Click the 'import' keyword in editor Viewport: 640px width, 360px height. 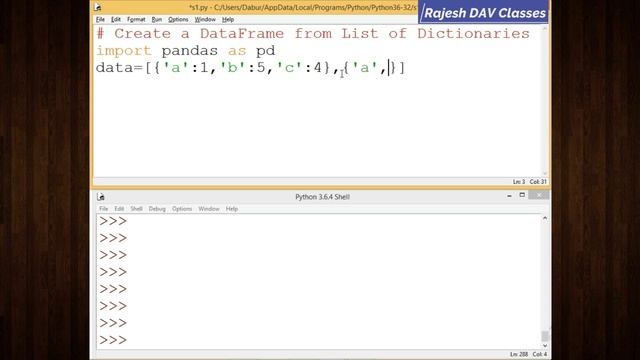pyautogui.click(x=124, y=51)
